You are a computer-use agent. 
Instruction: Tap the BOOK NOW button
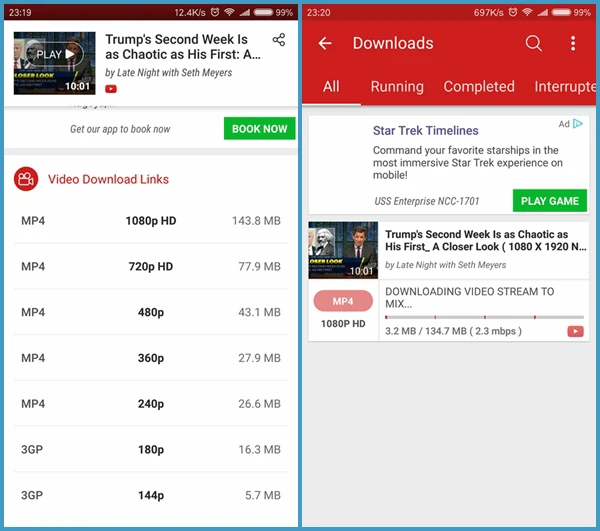(259, 129)
